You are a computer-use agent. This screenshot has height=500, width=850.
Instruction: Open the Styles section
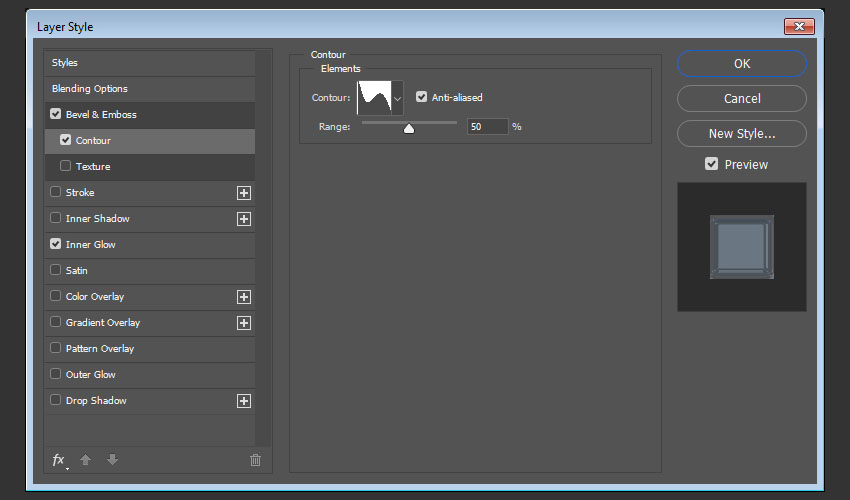(x=65, y=63)
